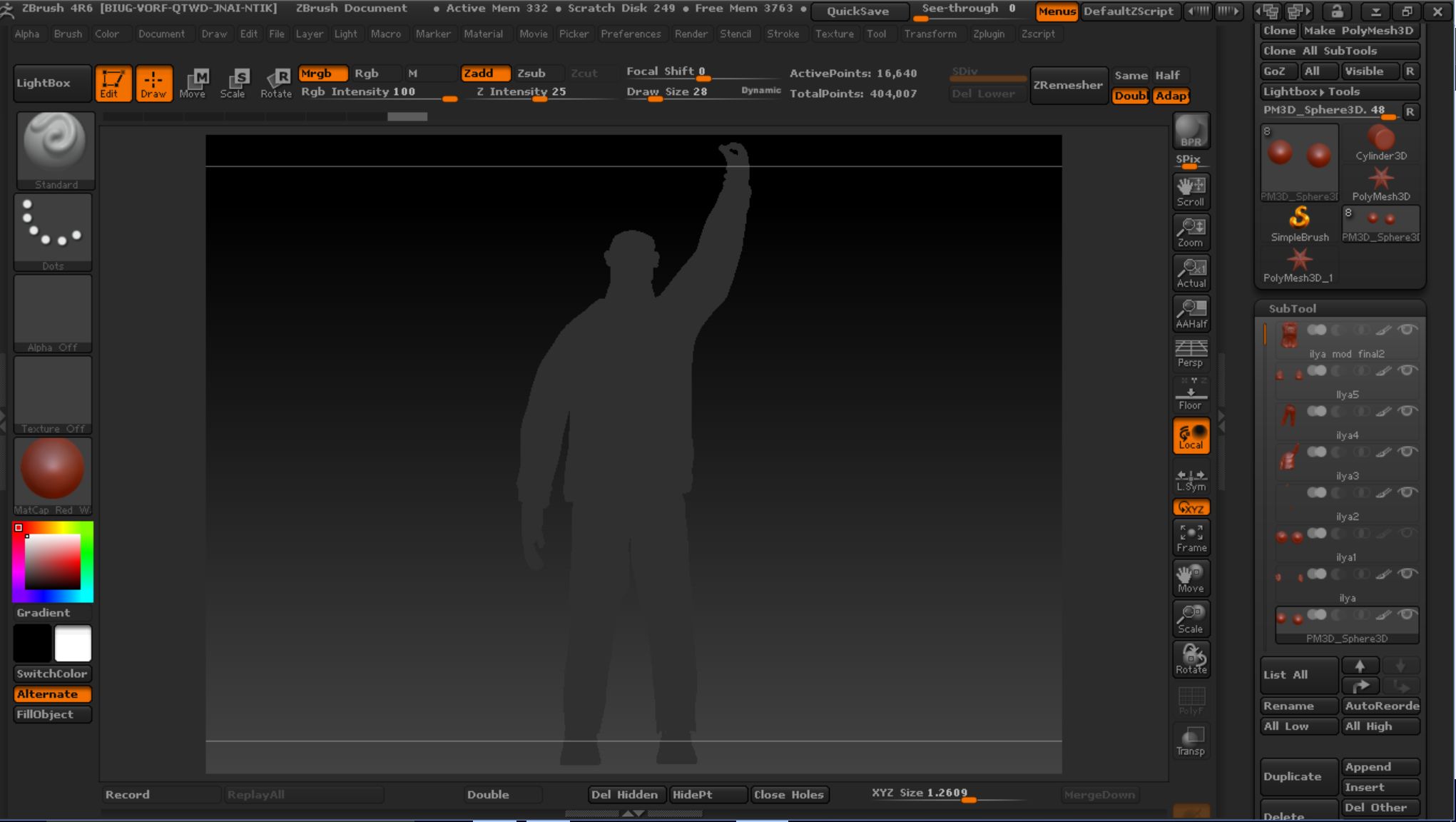Select the PolyMesh3D star tool
Screen dimensions: 1456x822
[1381, 183]
